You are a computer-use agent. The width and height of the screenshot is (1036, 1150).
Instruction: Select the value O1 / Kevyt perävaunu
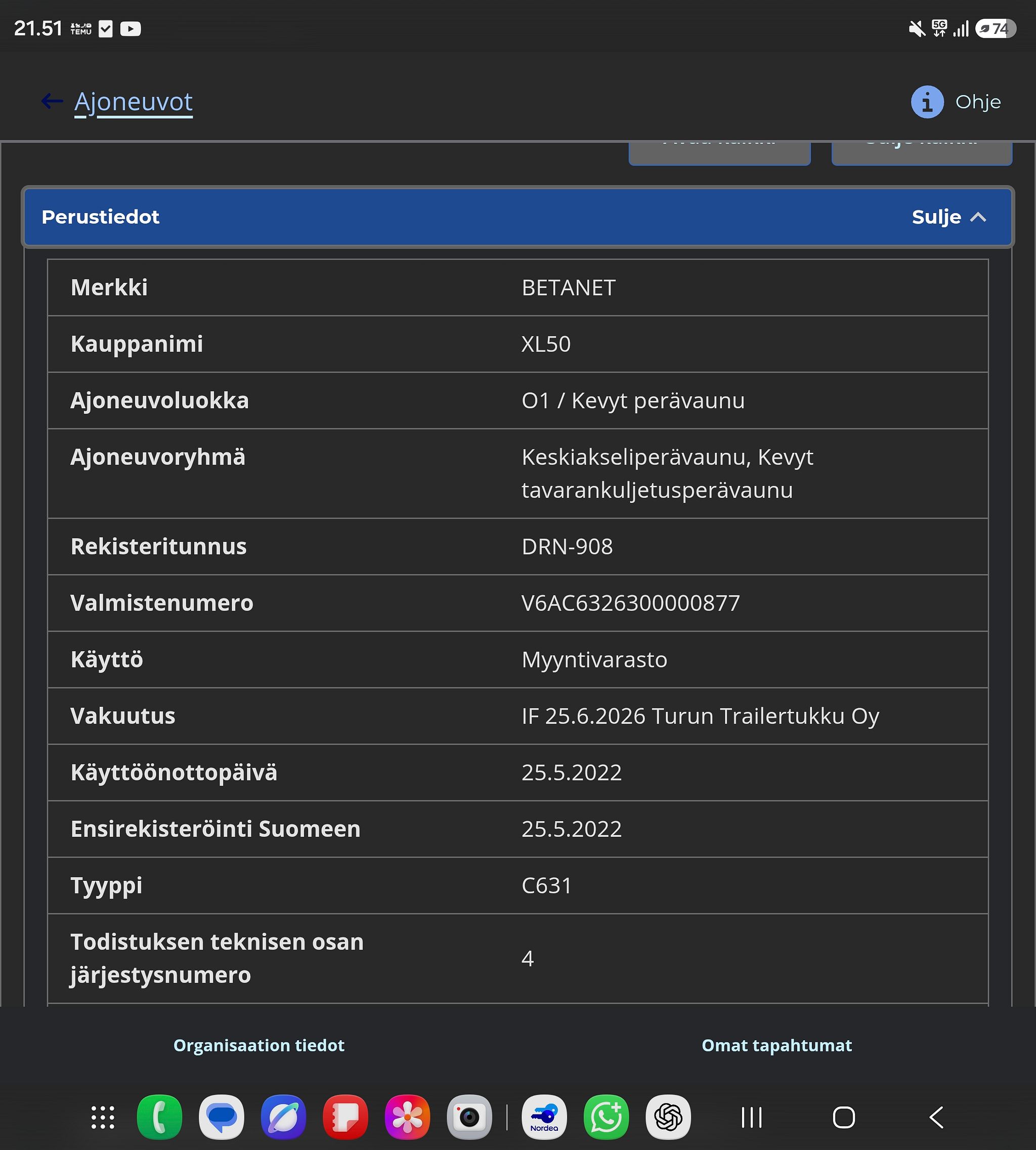(x=633, y=401)
